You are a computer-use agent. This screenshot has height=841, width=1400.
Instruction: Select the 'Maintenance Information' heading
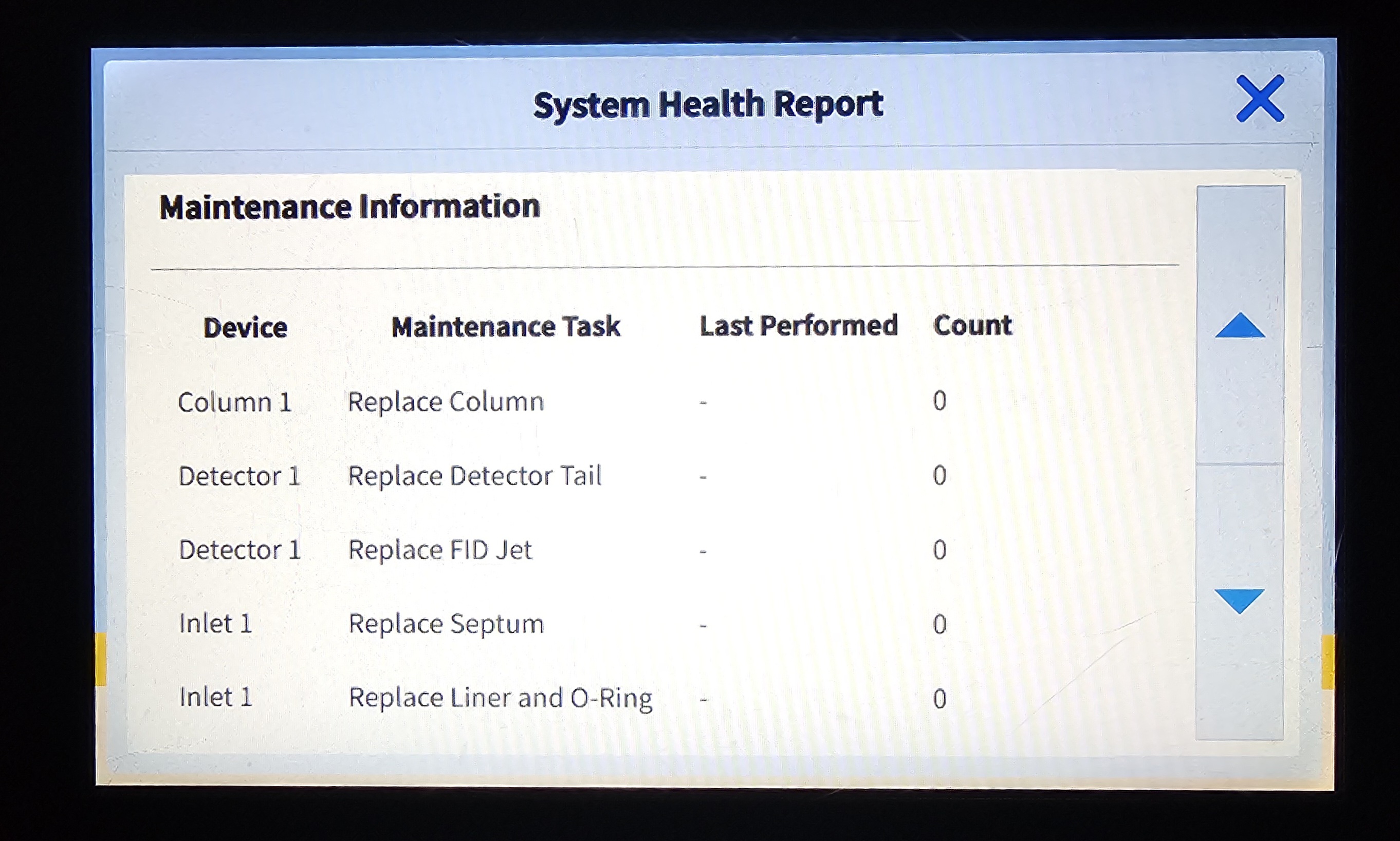(x=349, y=207)
